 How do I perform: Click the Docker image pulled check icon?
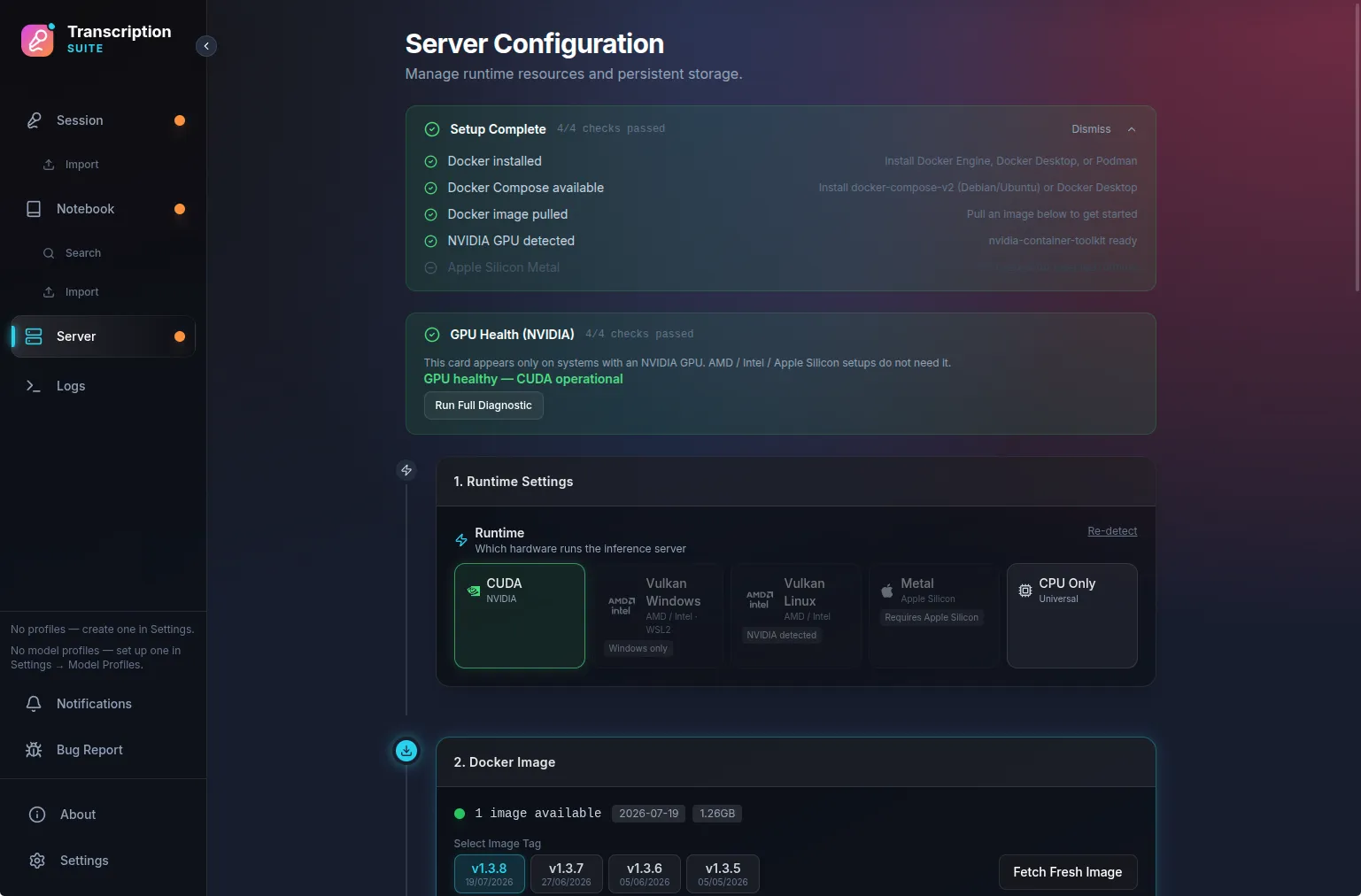coord(430,214)
